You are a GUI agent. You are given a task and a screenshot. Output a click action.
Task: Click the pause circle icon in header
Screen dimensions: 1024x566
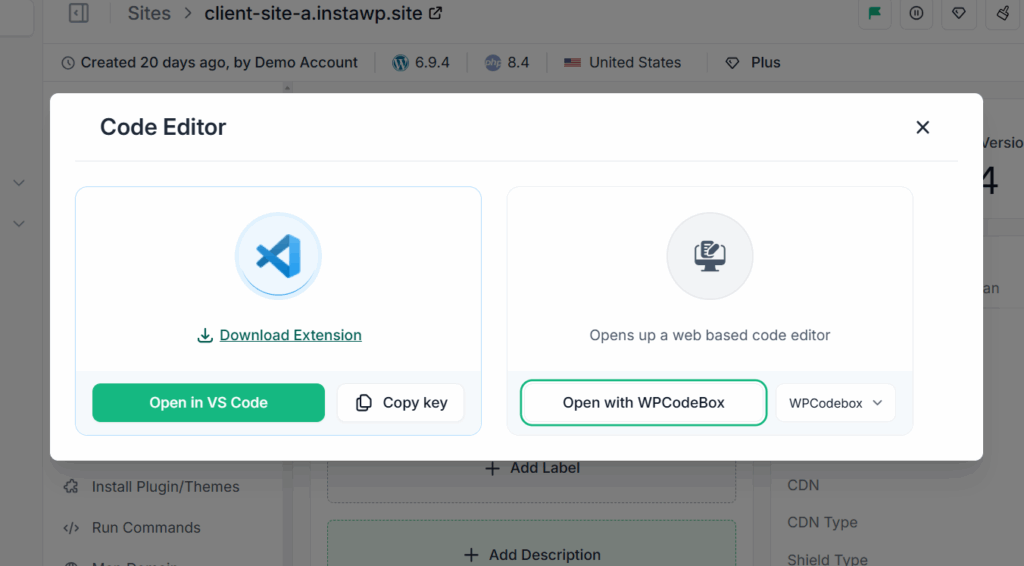click(916, 13)
